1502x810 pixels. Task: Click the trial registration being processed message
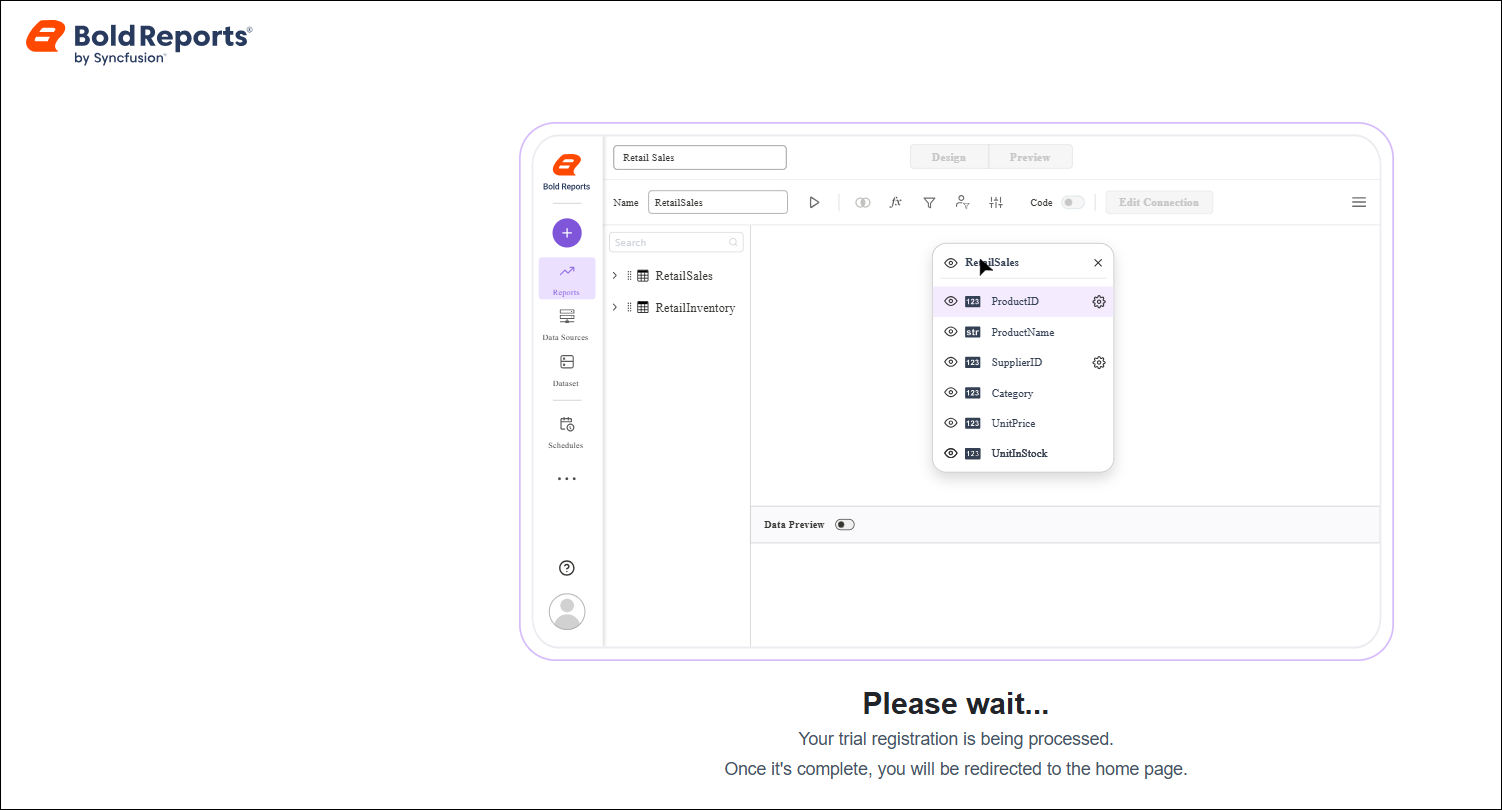(956, 739)
